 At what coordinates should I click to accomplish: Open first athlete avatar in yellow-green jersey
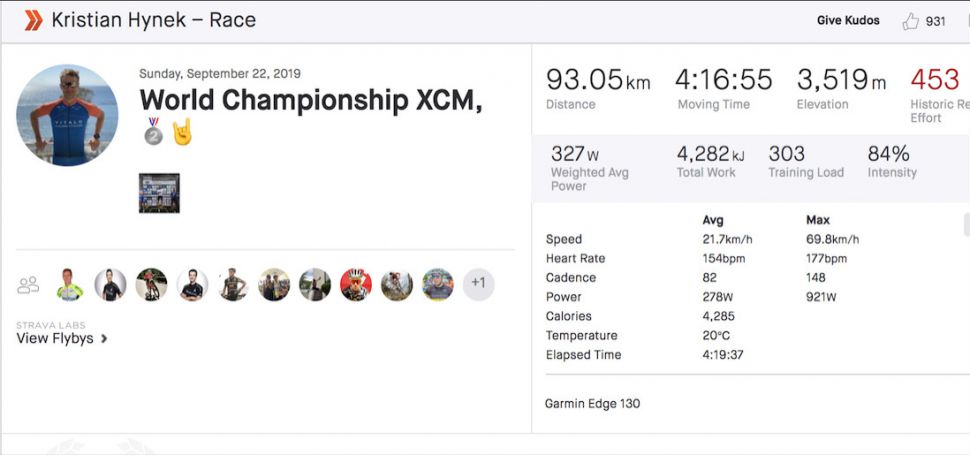coord(69,285)
